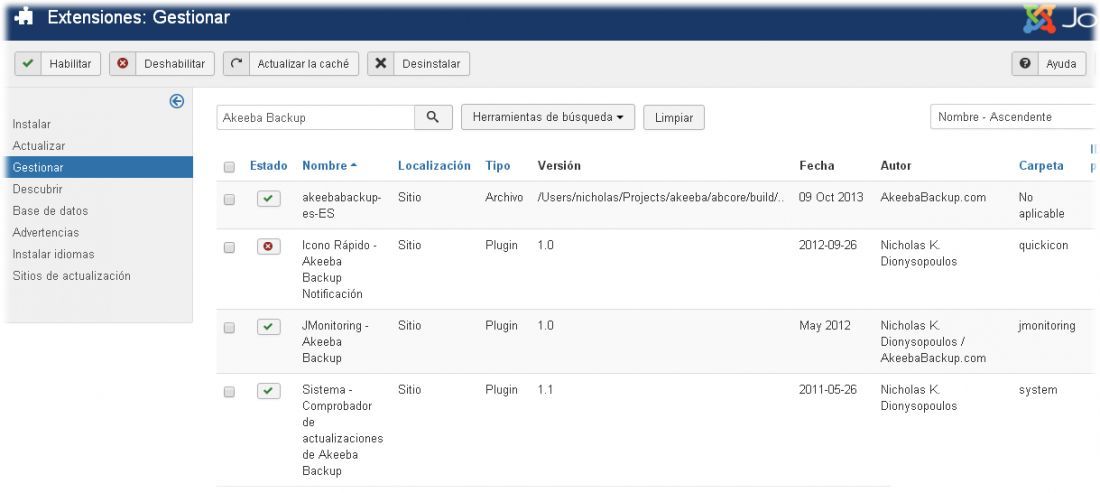The width and height of the screenshot is (1100, 493).
Task: Click the /Users/nicholas/Projects version path cell
Action: pos(661,198)
